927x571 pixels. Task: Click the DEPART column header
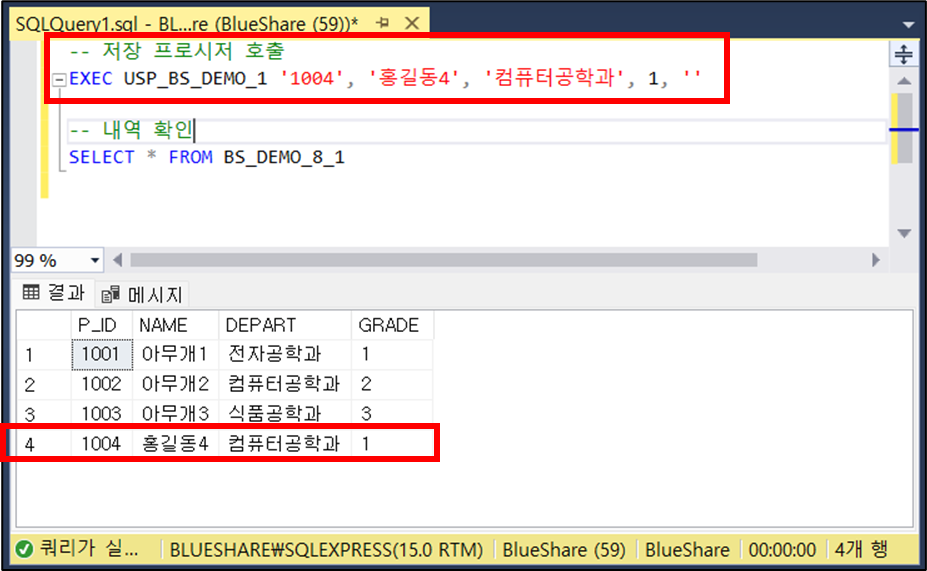(284, 325)
